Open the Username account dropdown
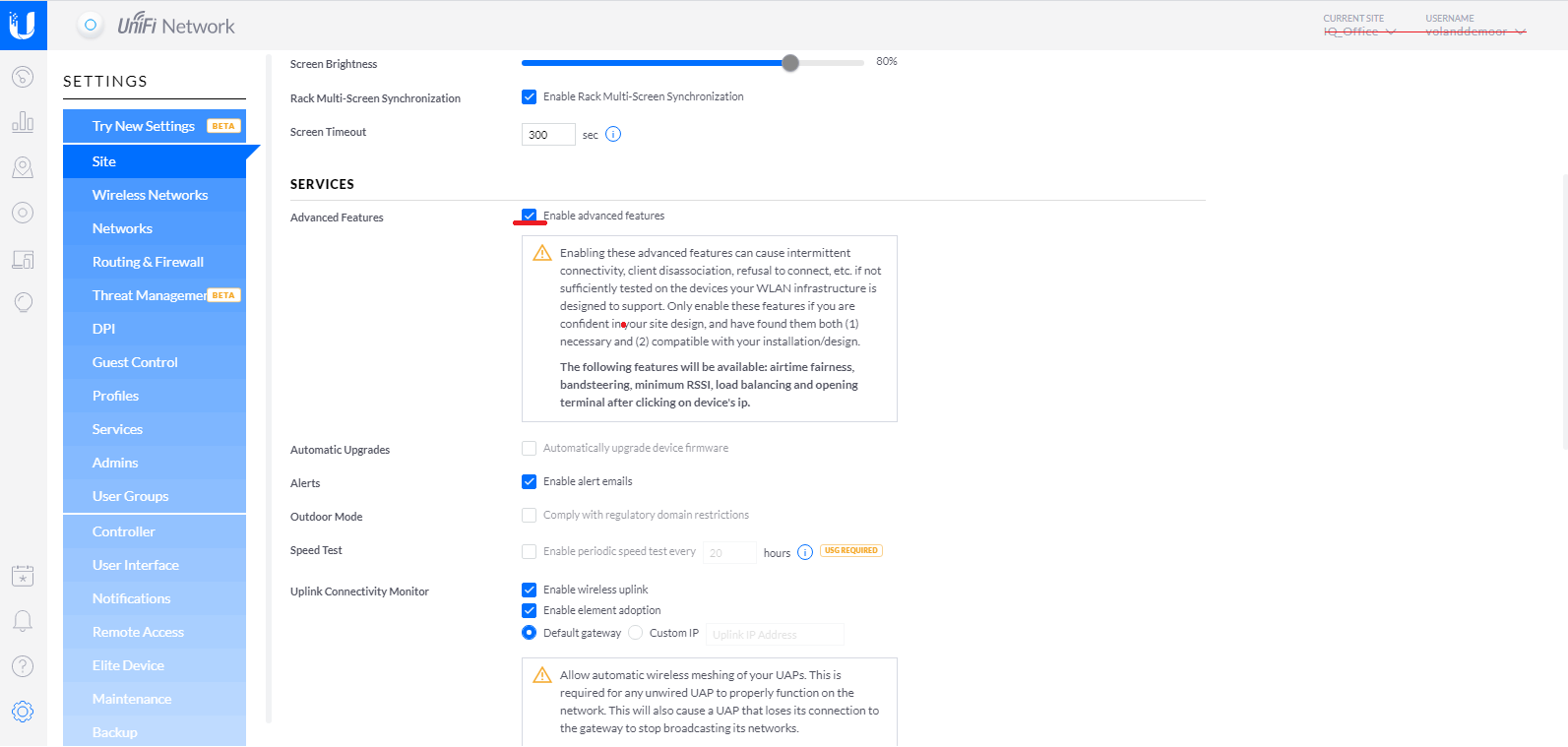This screenshot has height=747, width=1568. [1474, 31]
